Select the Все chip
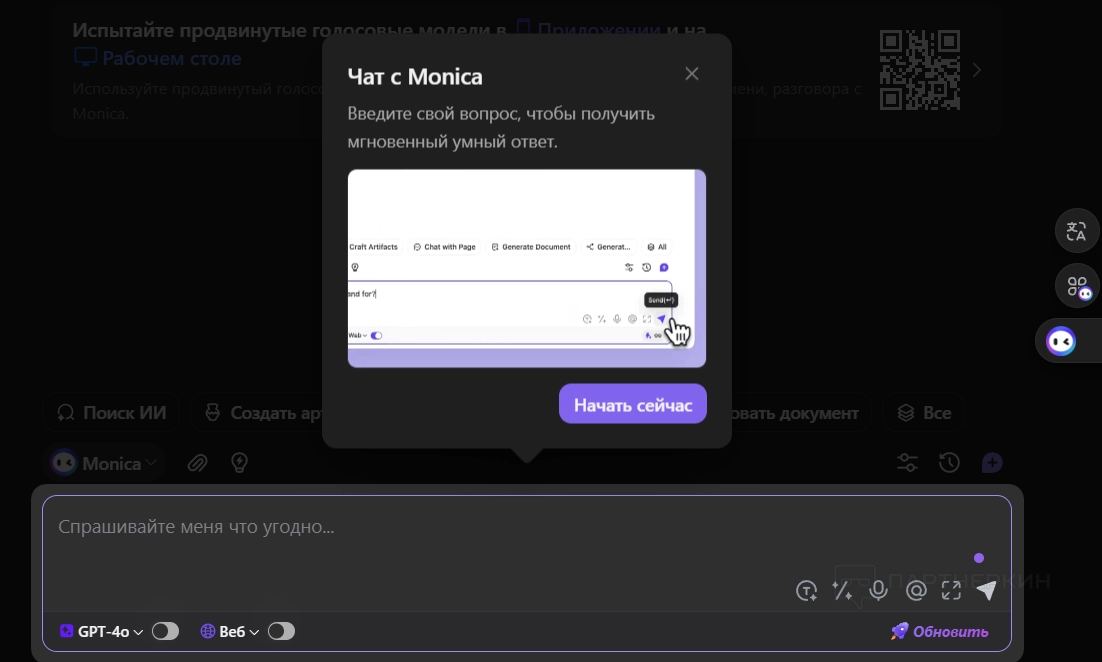 (x=924, y=413)
